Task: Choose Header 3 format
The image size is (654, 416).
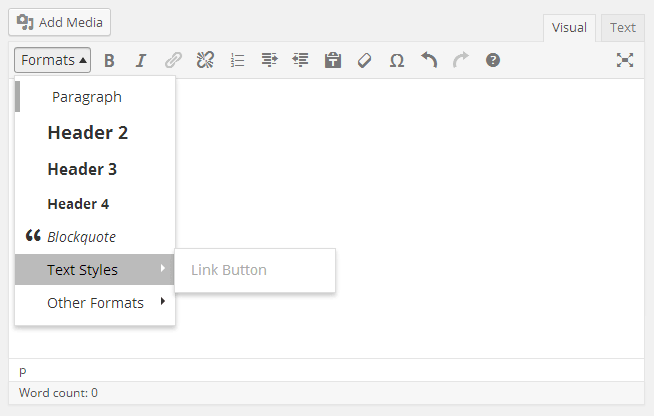Action: coord(95,169)
